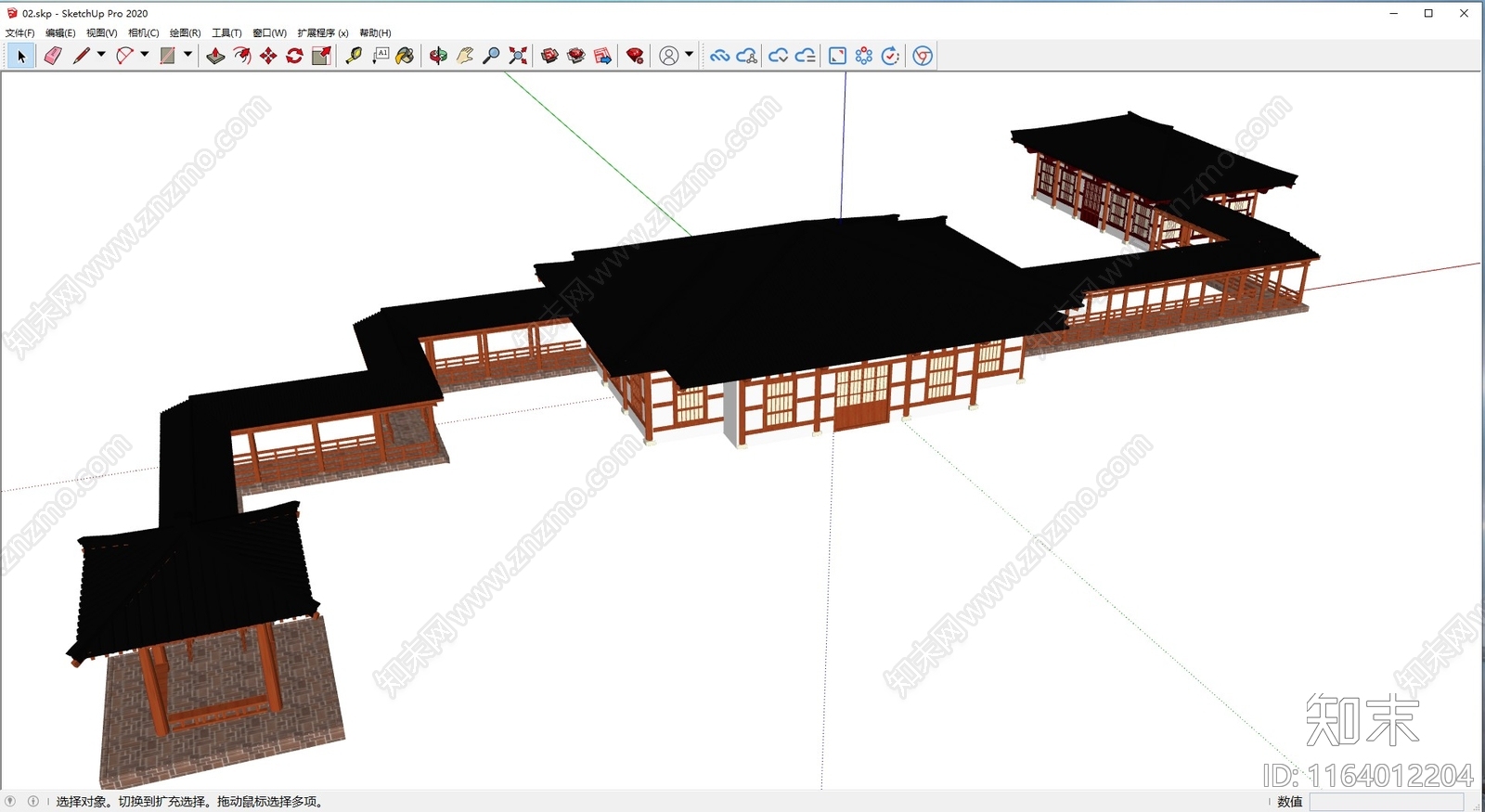Open the 帮助(H) menu
1485x812 pixels.
375,32
